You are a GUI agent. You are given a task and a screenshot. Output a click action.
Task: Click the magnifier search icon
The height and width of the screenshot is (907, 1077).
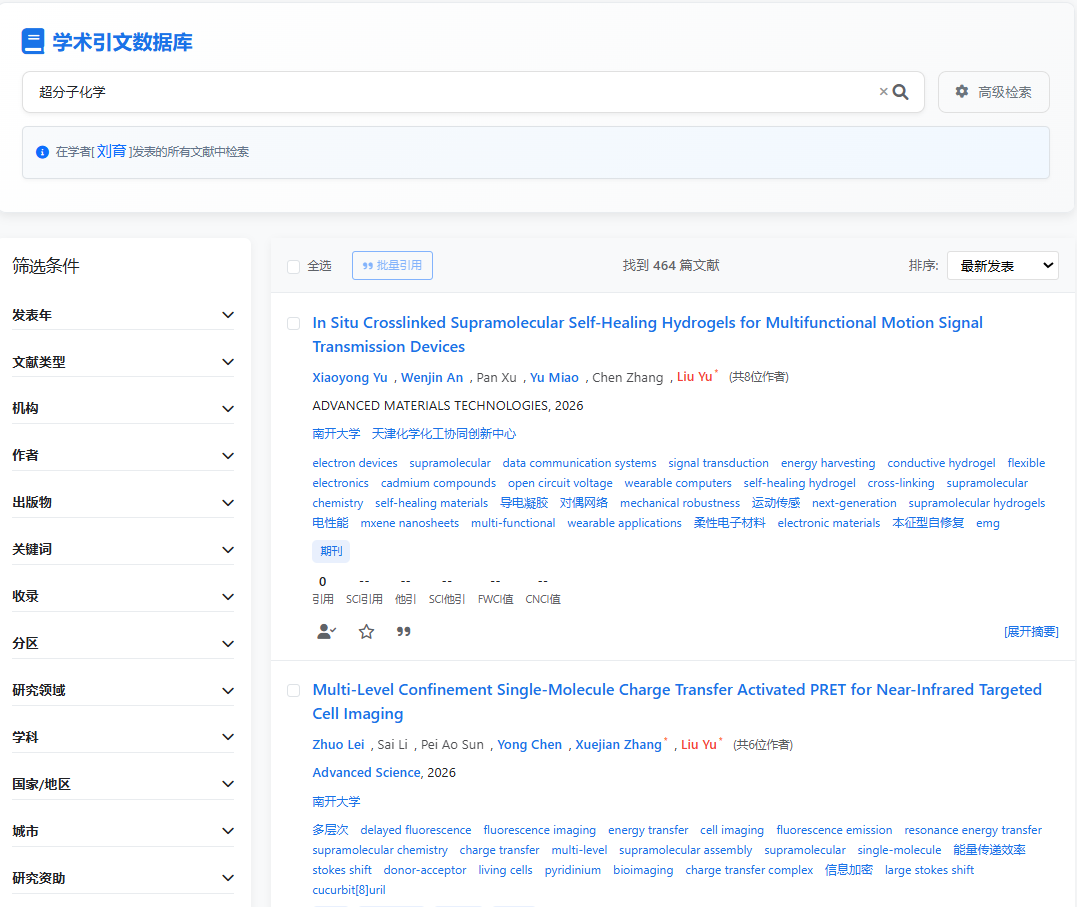click(900, 92)
